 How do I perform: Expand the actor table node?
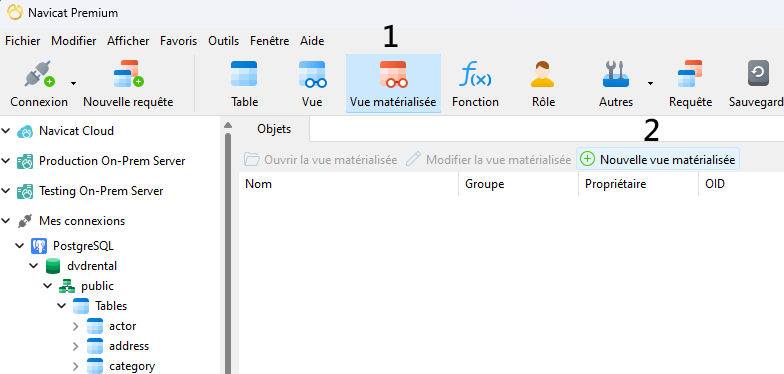(x=76, y=326)
